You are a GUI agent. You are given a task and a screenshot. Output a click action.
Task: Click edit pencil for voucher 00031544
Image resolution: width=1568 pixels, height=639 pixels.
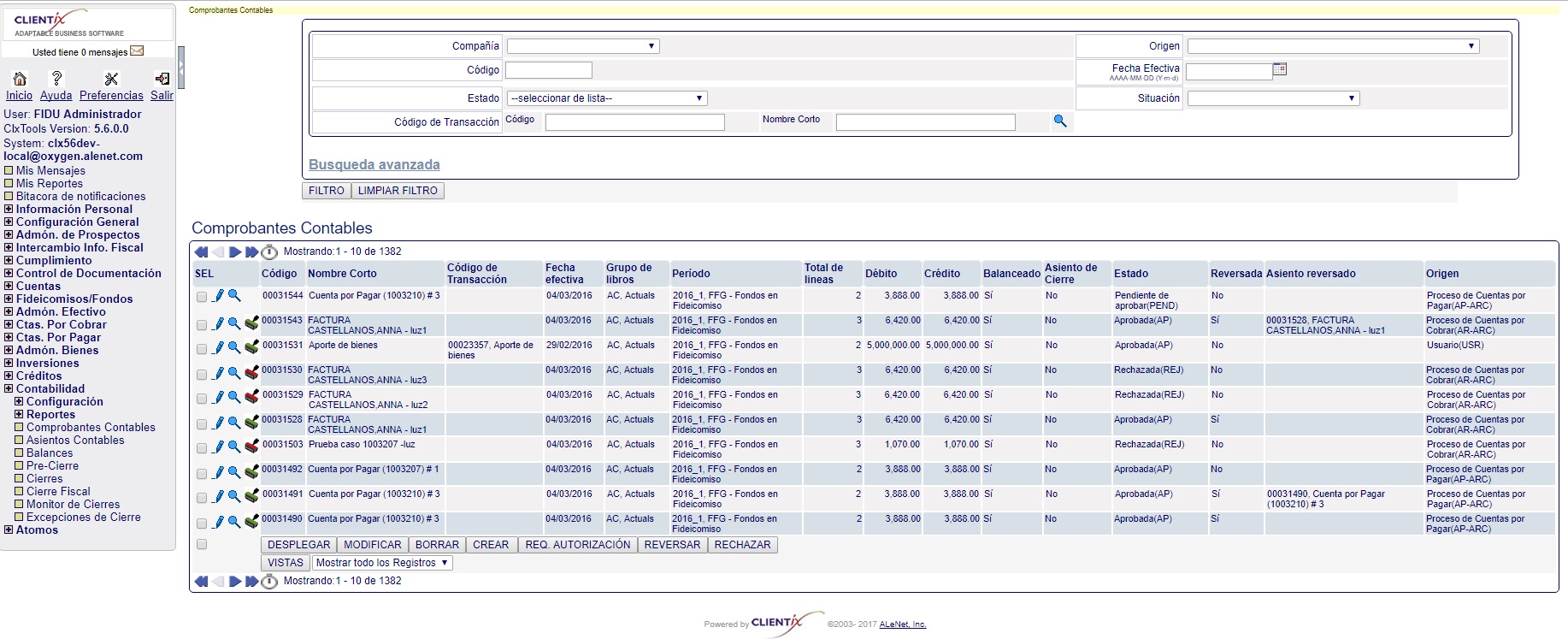(218, 296)
